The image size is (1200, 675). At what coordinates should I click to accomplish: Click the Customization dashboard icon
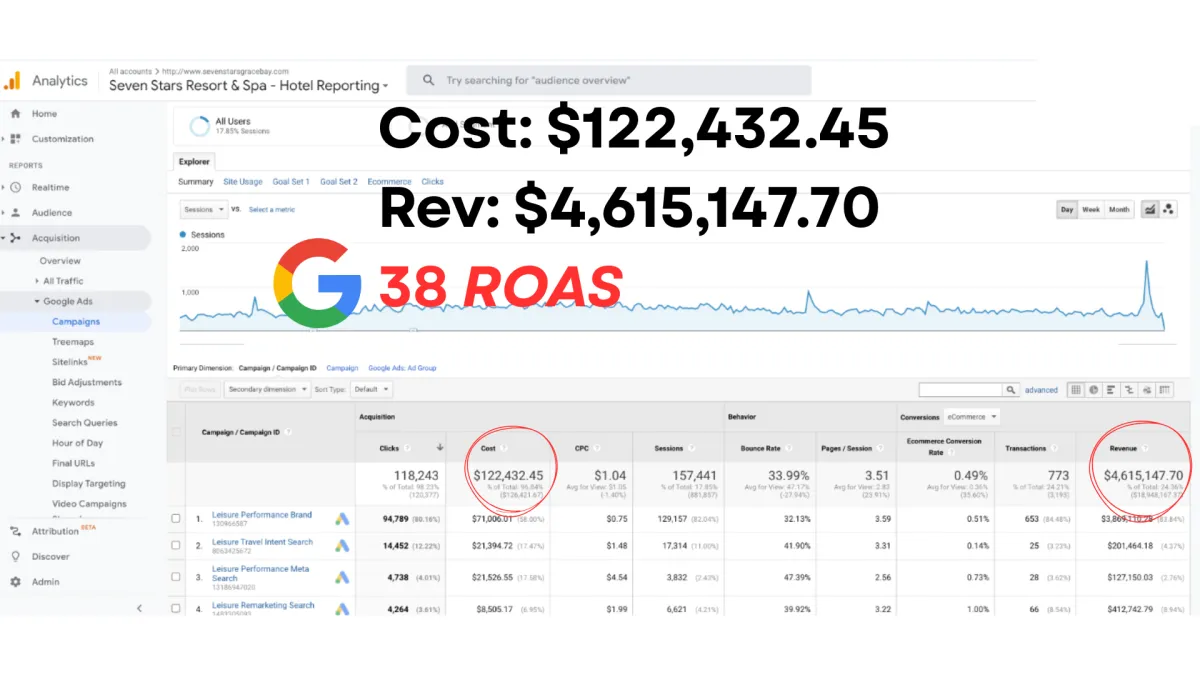click(x=16, y=139)
